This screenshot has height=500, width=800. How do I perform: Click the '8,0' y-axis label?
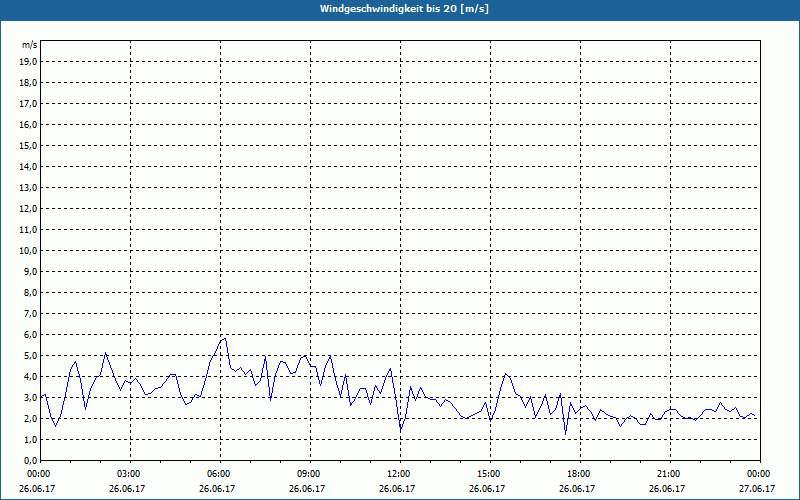click(30, 292)
